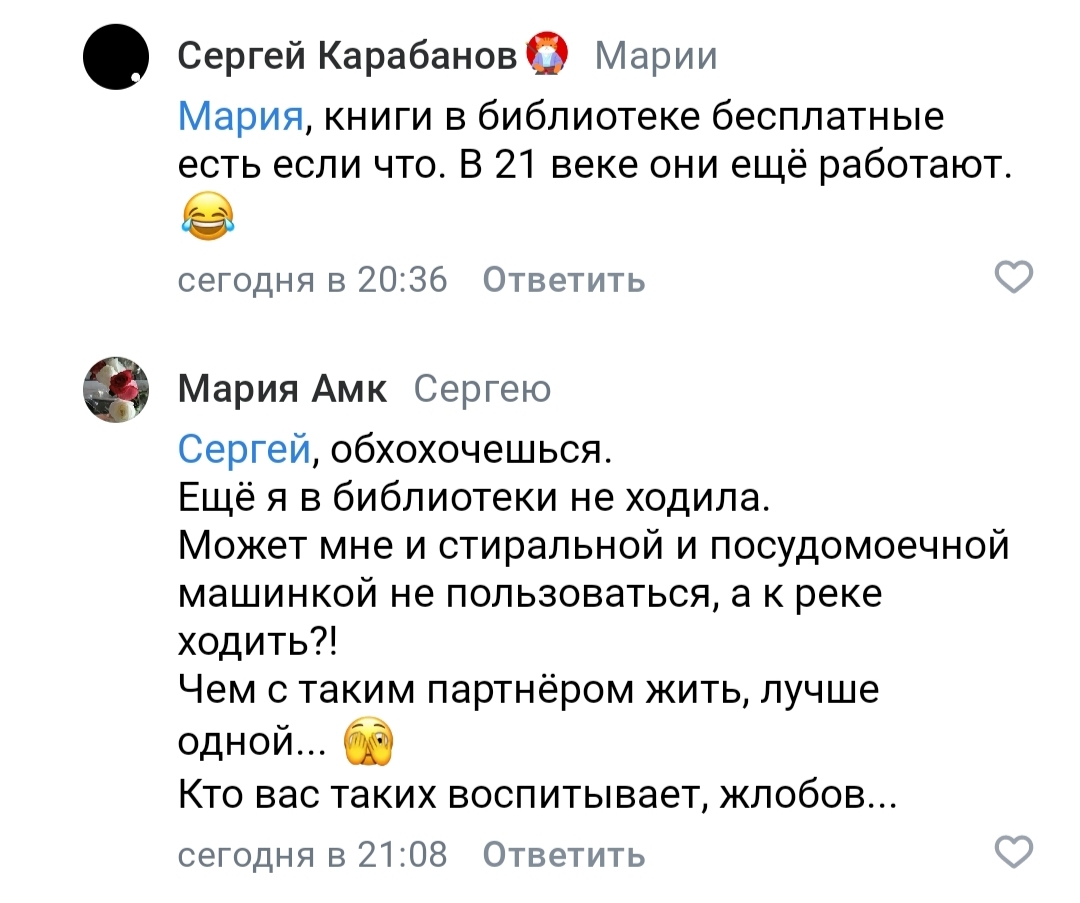This screenshot has height=903, width=1080.
Task: Click the badge icon beside Сергей Карабанов's name
Action: pyautogui.click(x=546, y=53)
